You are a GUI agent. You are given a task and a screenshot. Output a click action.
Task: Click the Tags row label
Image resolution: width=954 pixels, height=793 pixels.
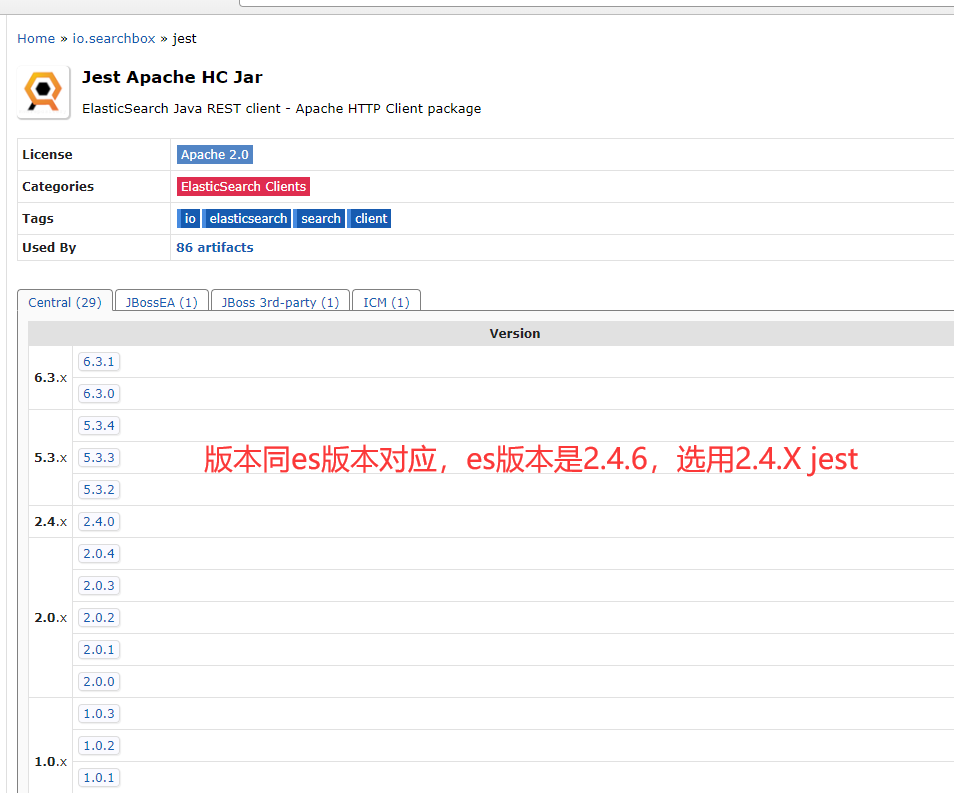click(38, 218)
